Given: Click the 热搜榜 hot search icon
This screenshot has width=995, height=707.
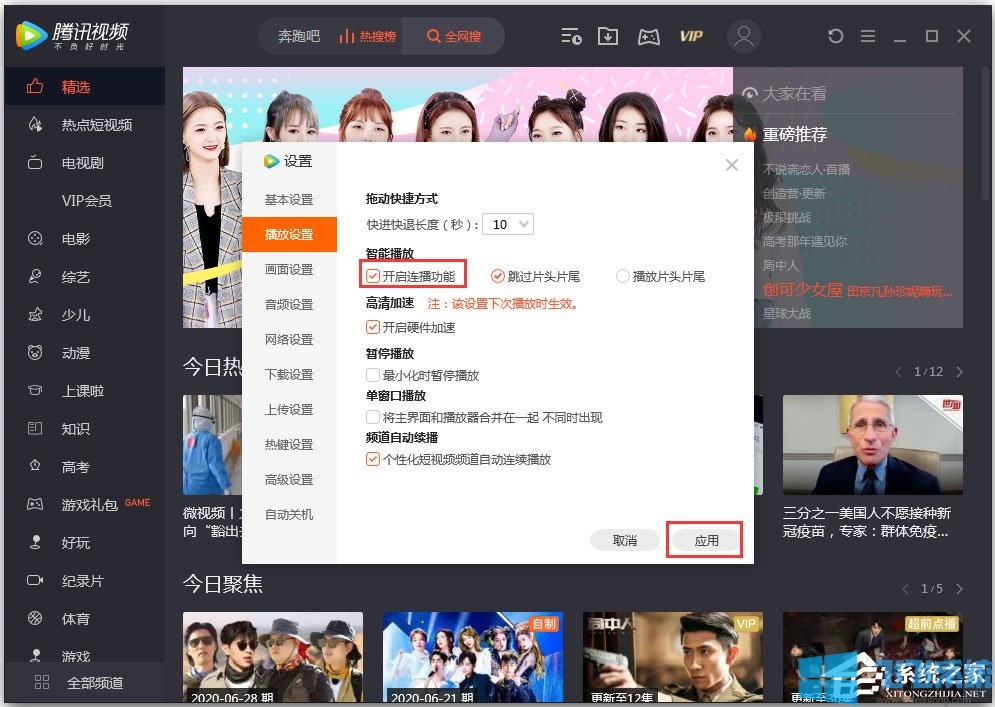Looking at the screenshot, I should (x=368, y=36).
